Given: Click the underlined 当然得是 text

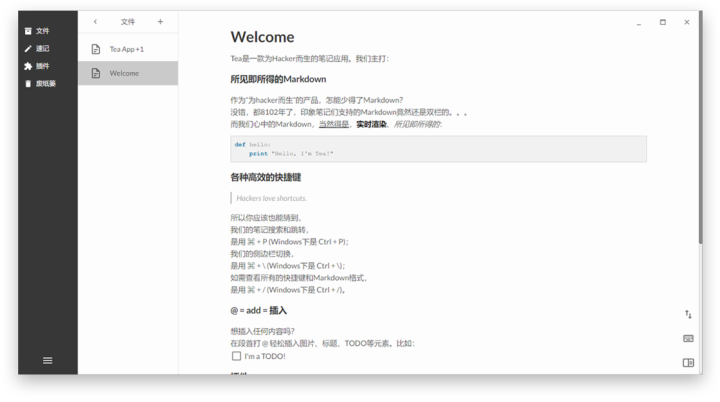Looking at the screenshot, I should pyautogui.click(x=334, y=124).
